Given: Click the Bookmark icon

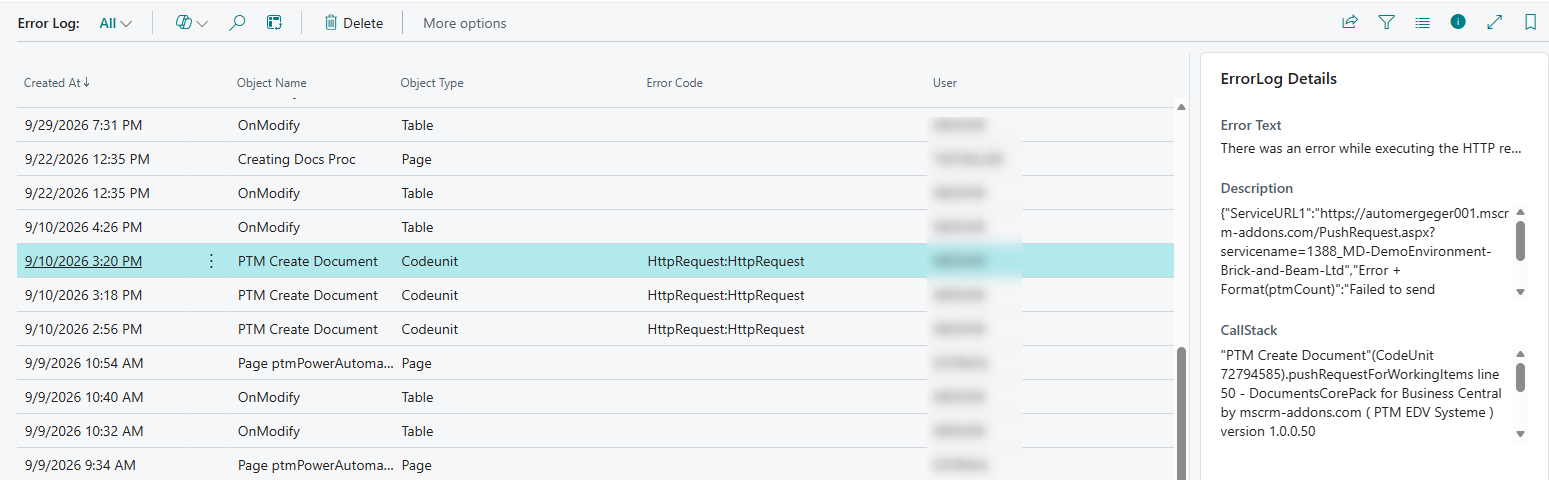Looking at the screenshot, I should pos(1530,22).
